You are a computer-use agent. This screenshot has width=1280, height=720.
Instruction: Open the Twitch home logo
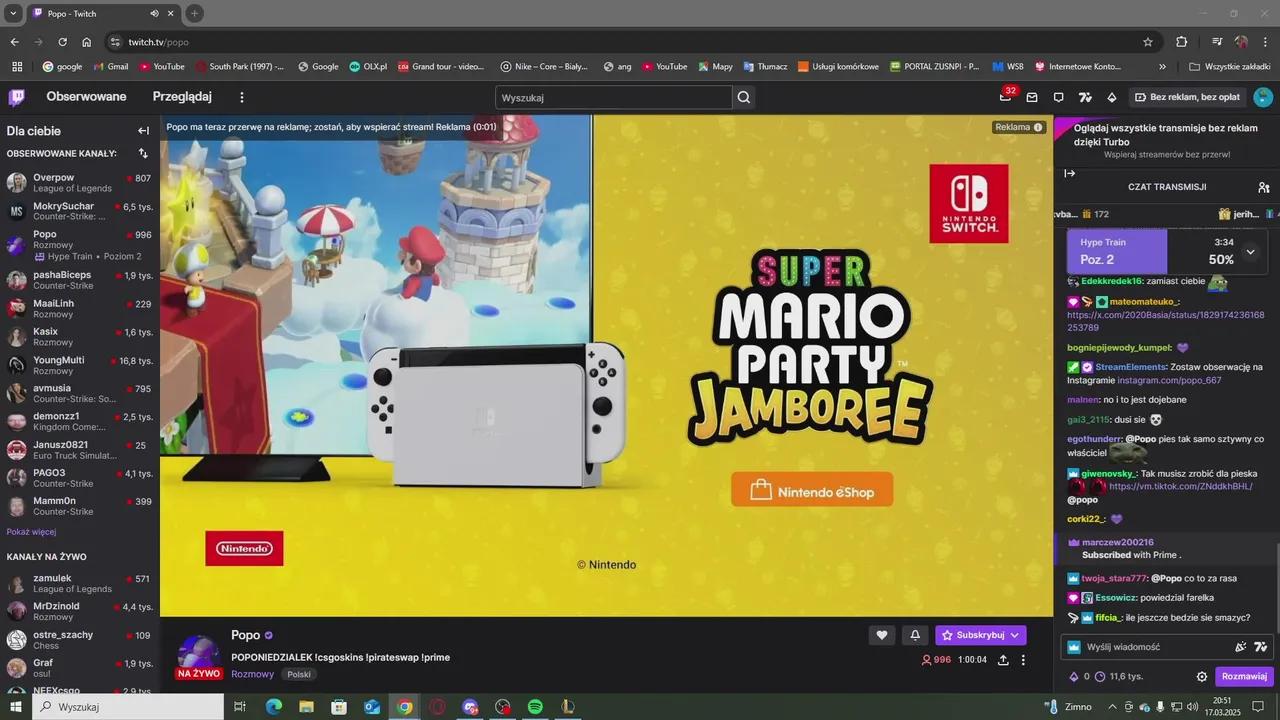[16, 97]
